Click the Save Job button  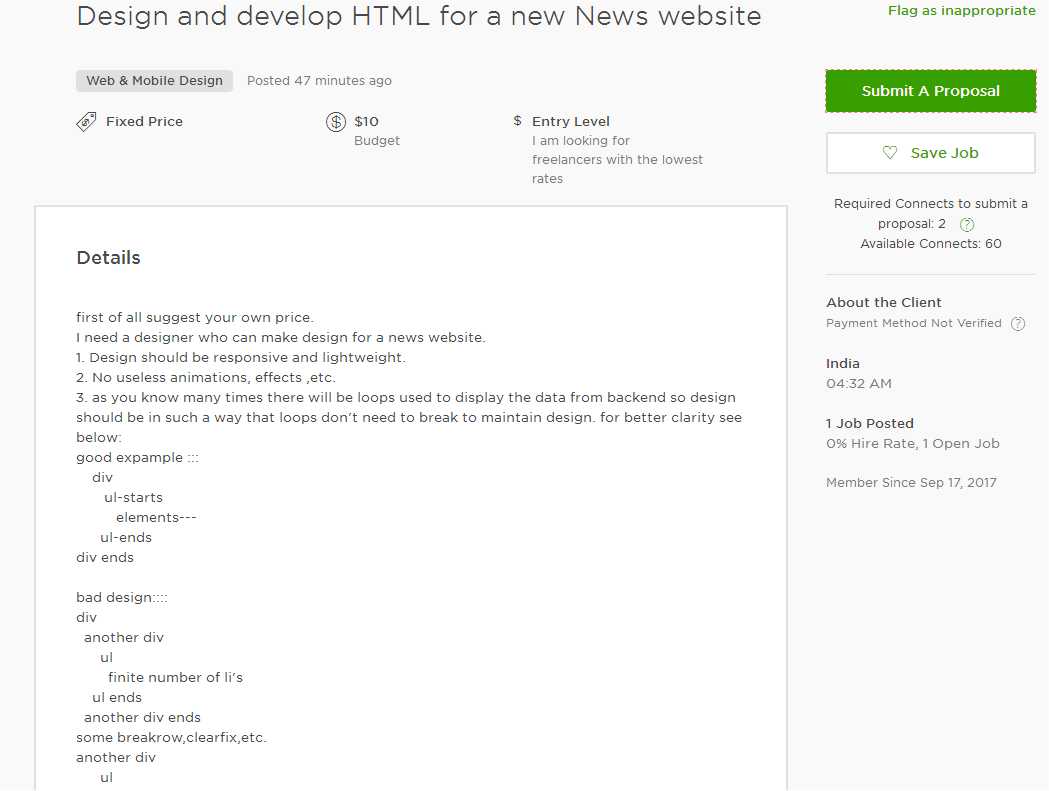(930, 152)
